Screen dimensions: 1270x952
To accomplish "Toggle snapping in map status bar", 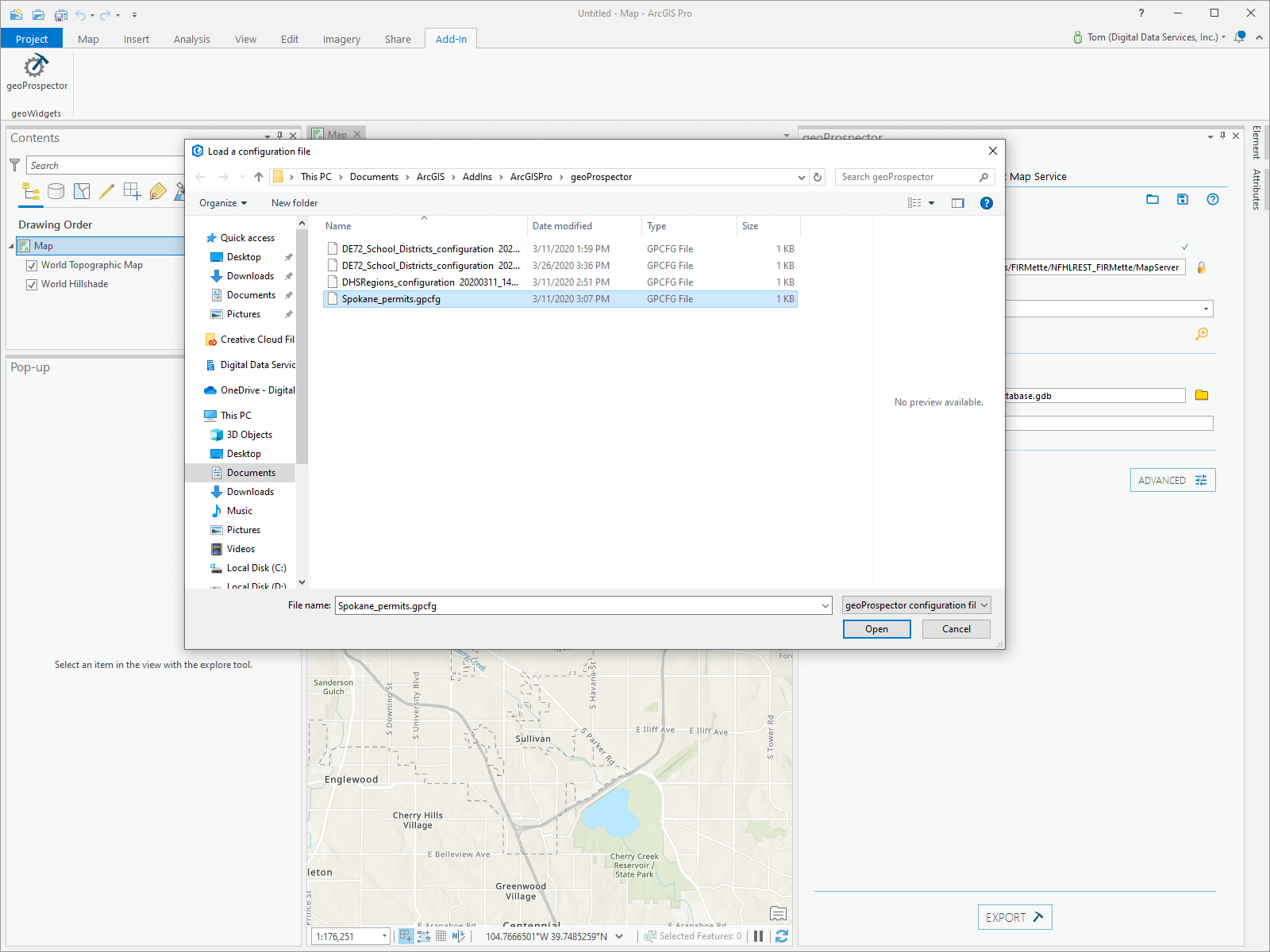I will click(406, 936).
